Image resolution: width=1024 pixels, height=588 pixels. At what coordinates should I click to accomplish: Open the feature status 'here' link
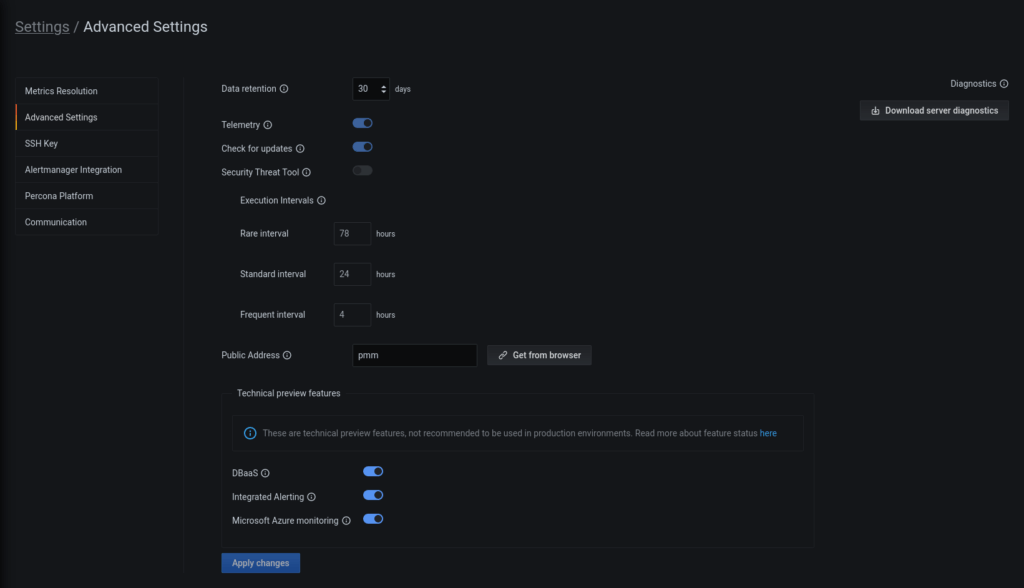[768, 433]
